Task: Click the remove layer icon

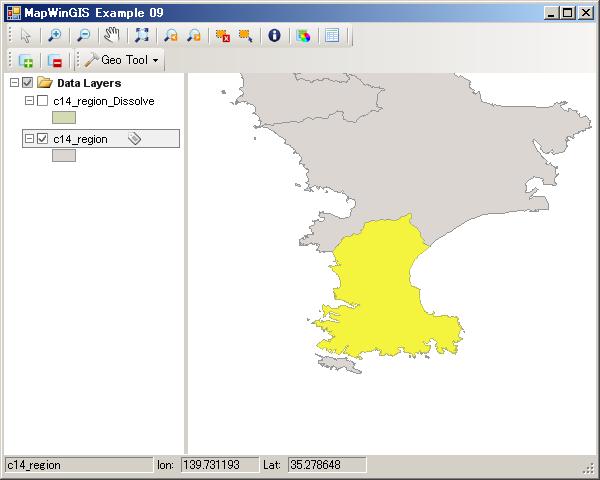Action: (54, 60)
